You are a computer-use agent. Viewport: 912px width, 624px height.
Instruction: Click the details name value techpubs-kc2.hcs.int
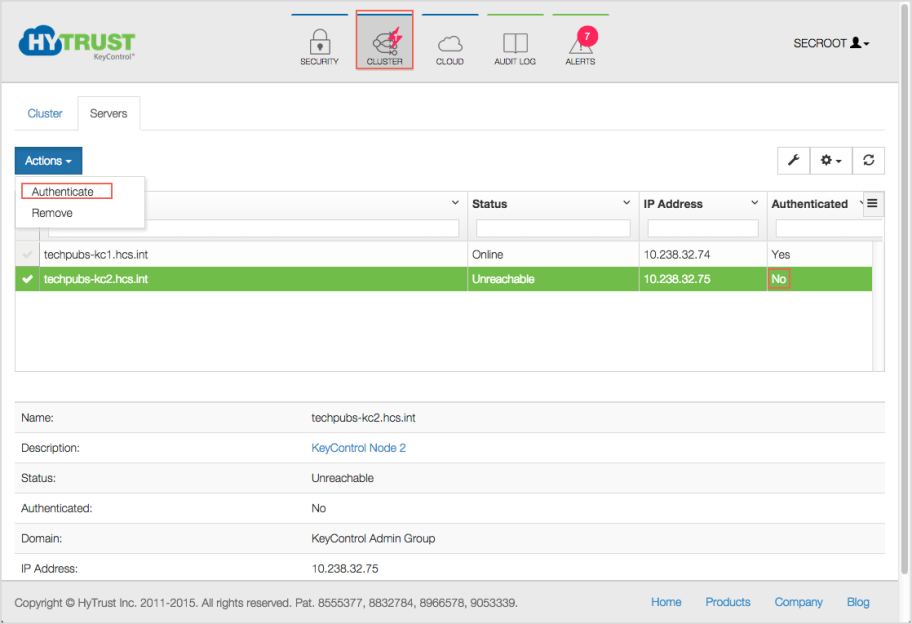point(364,418)
